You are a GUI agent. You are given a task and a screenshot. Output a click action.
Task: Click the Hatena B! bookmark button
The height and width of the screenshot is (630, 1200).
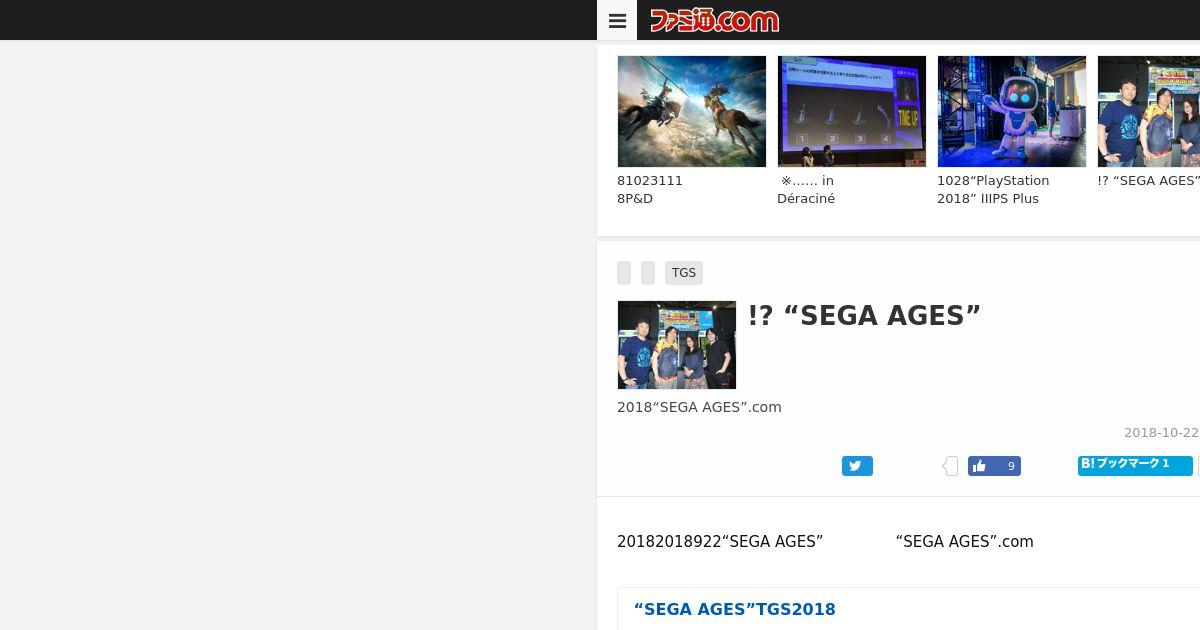click(x=1135, y=465)
